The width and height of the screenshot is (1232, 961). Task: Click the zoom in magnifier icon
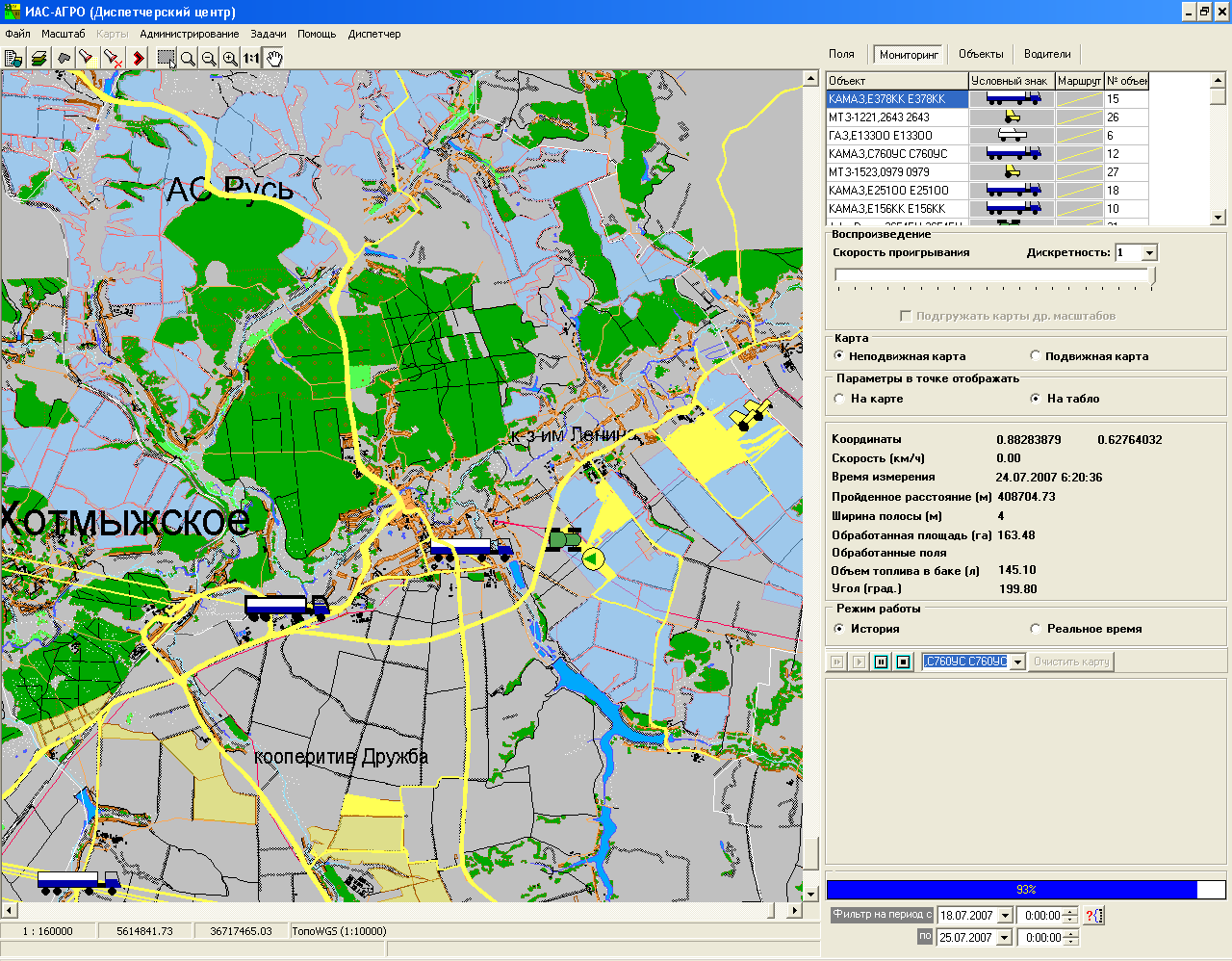coord(230,59)
